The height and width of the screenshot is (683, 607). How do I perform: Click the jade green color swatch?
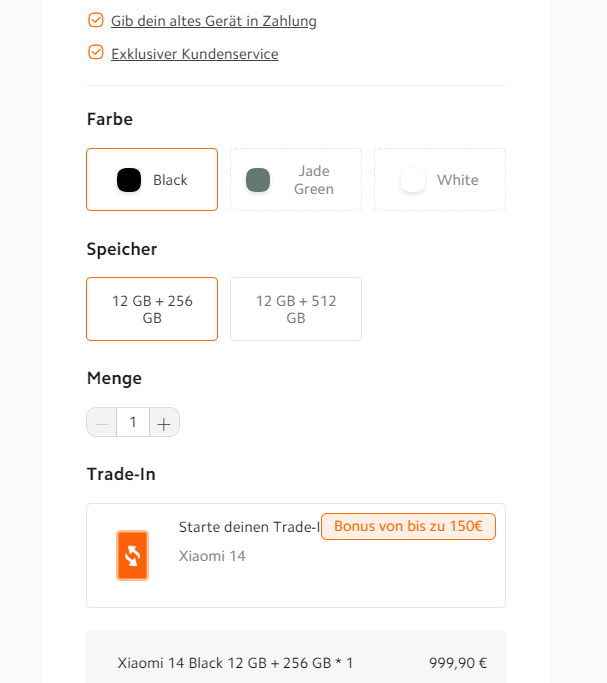258,180
